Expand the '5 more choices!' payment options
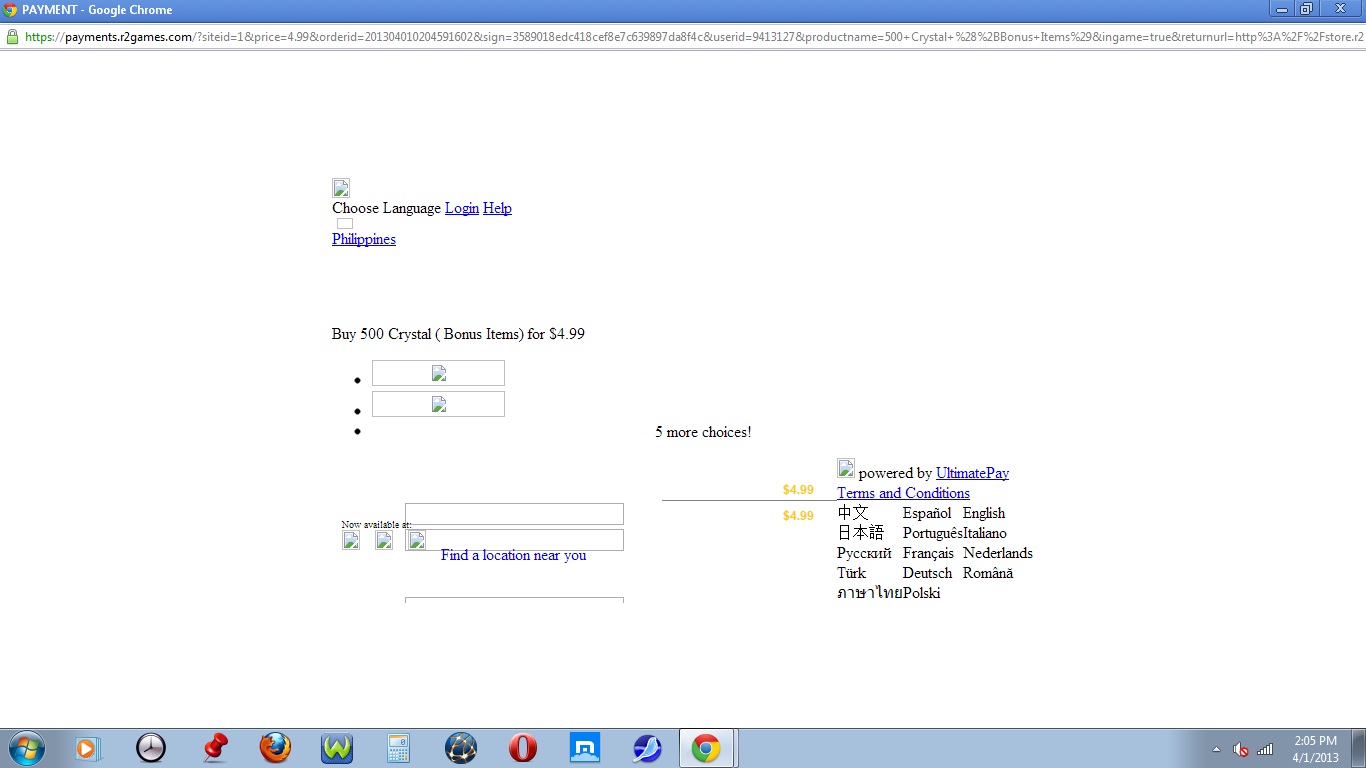The image size is (1366, 768). pos(703,432)
